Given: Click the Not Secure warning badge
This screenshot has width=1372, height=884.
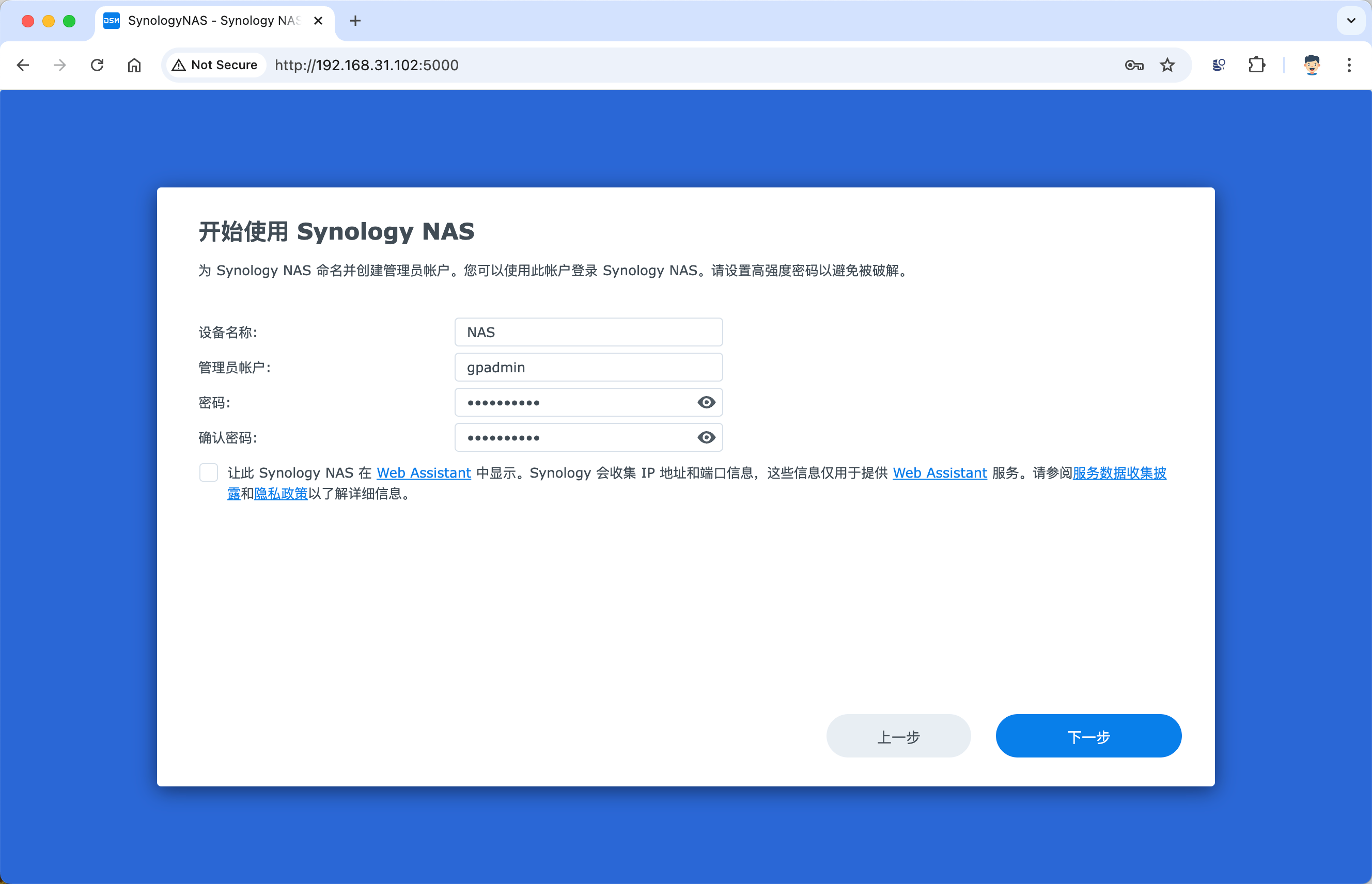Looking at the screenshot, I should point(215,65).
